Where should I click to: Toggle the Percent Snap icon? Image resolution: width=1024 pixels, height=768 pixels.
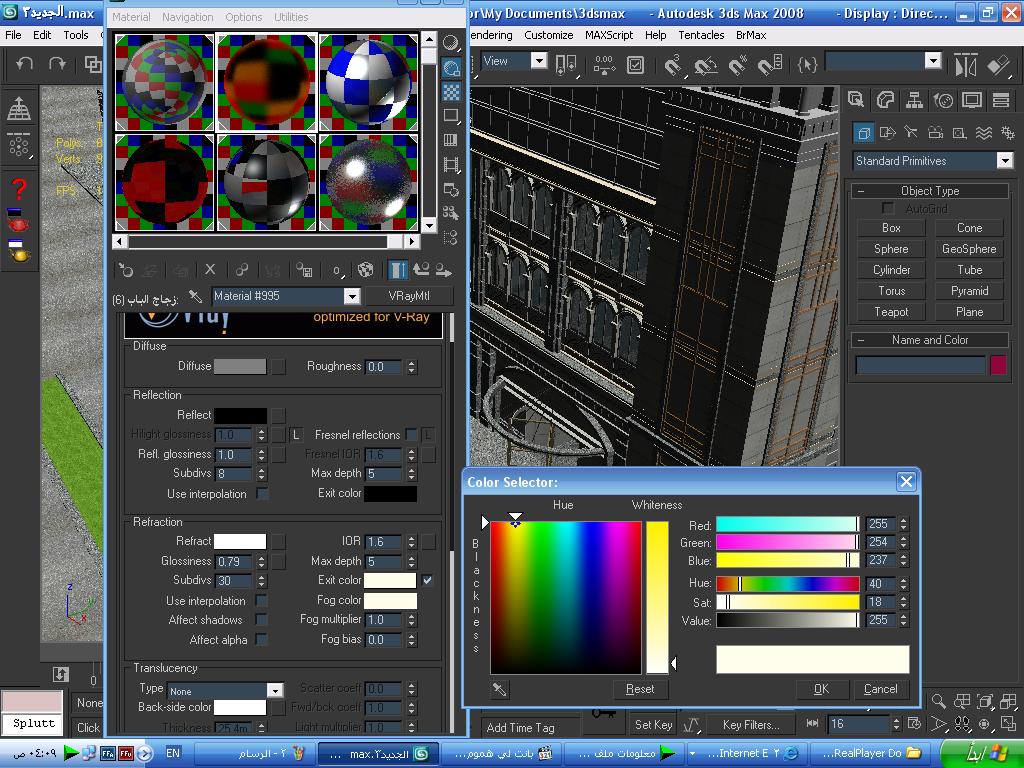(x=738, y=65)
